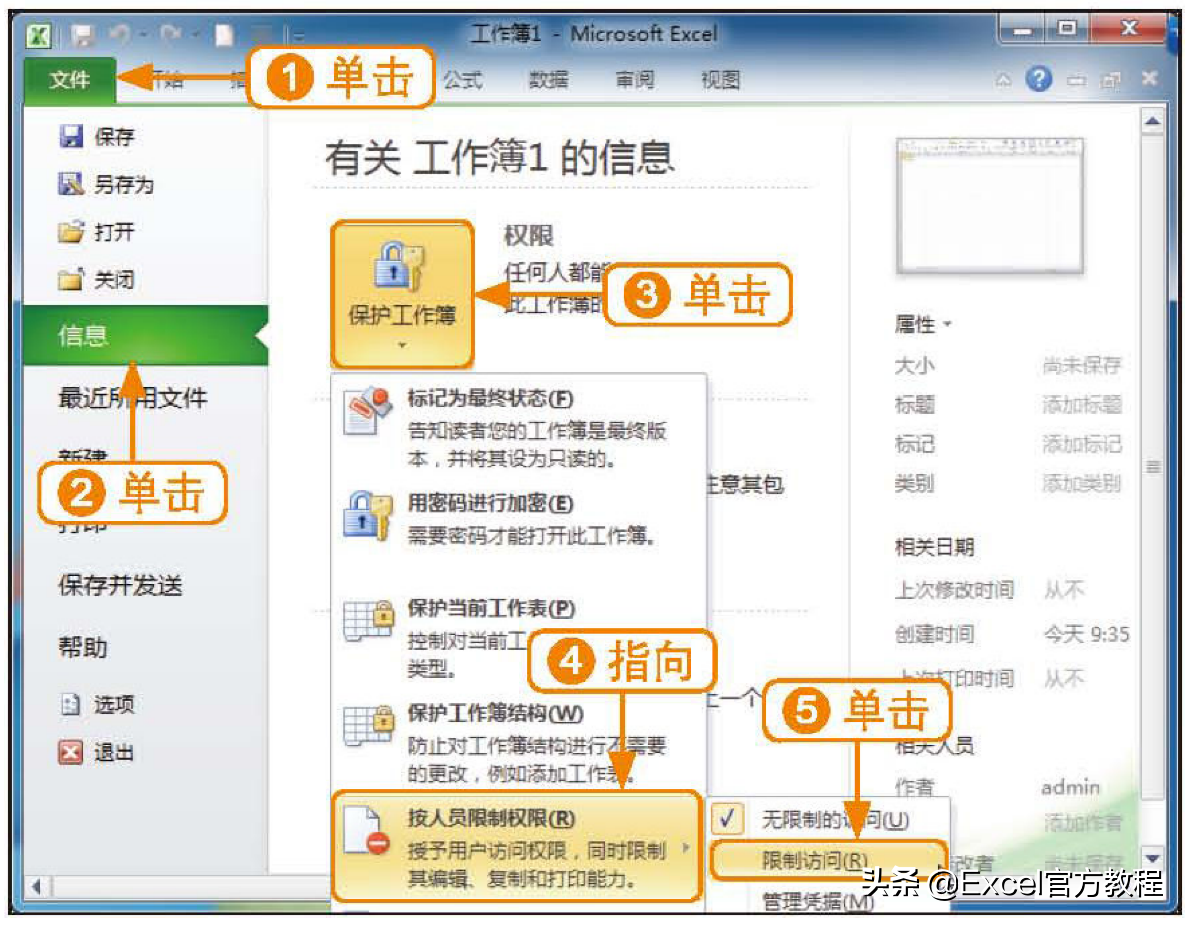Select 打开 (Open) in the sidebar

click(x=97, y=231)
